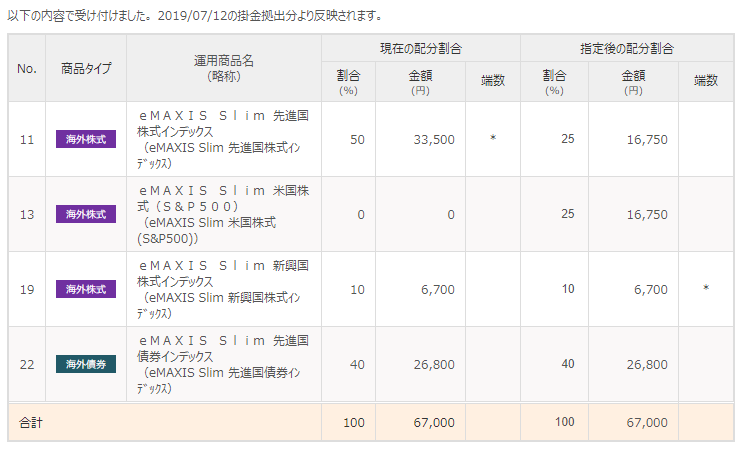
Task: Select the 海外株式 tag in row 13
Action: [x=86, y=214]
